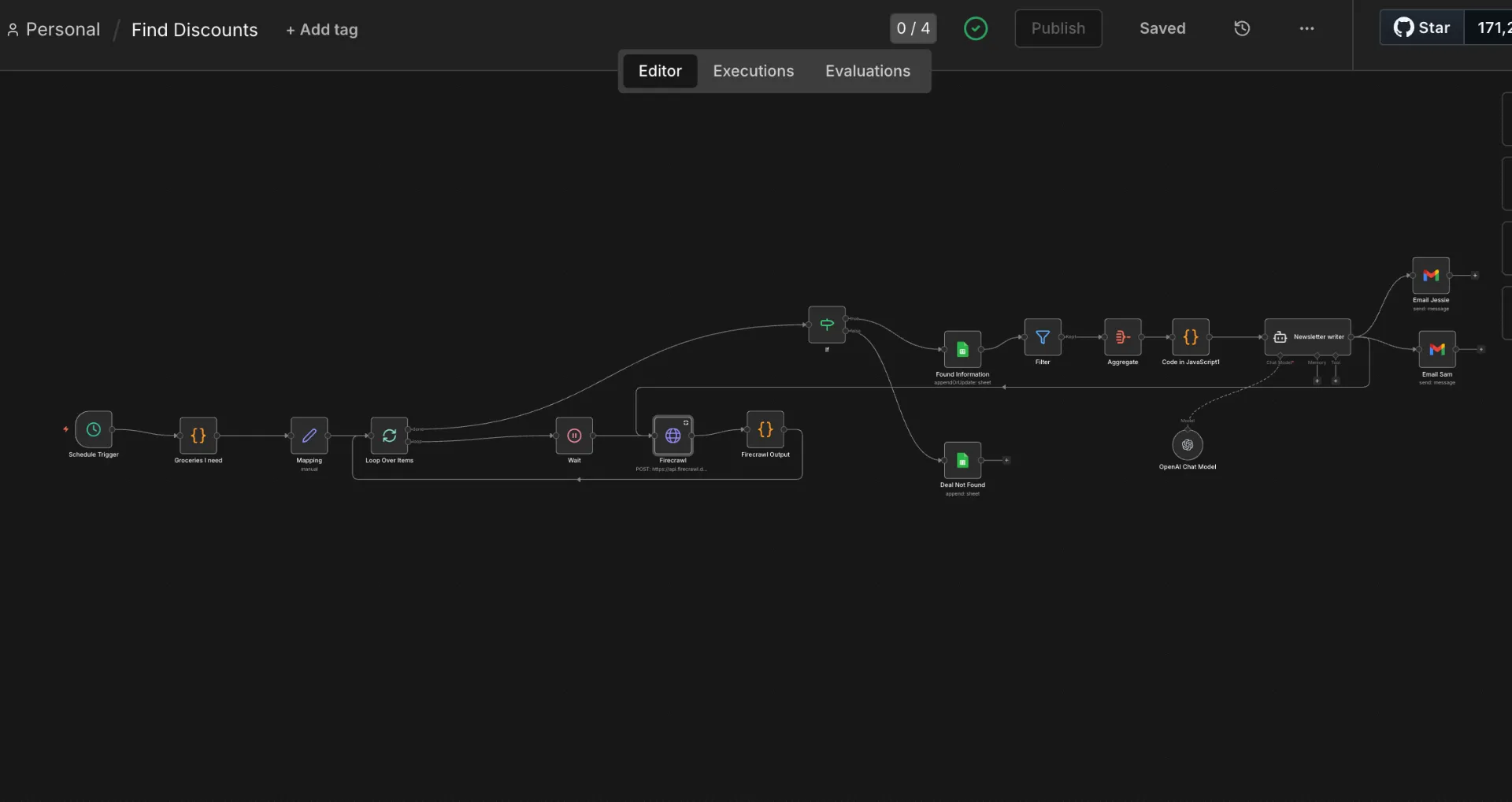
Task: Click the Find Discounts workflow name
Action: 195,30
